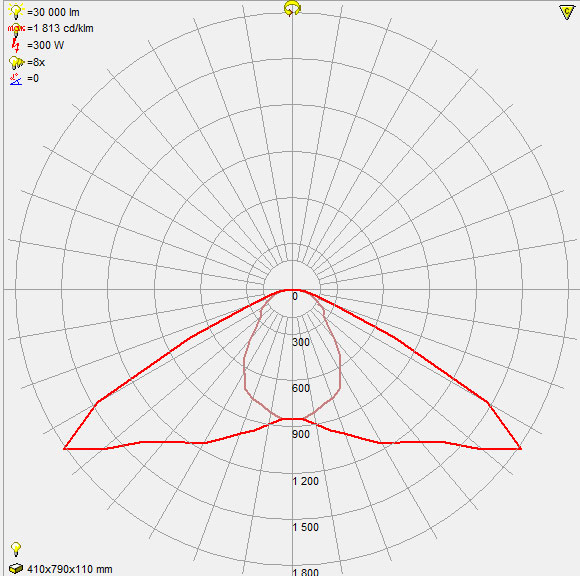Click the max intensity lamp icon
The width and height of the screenshot is (580, 576).
16,29
